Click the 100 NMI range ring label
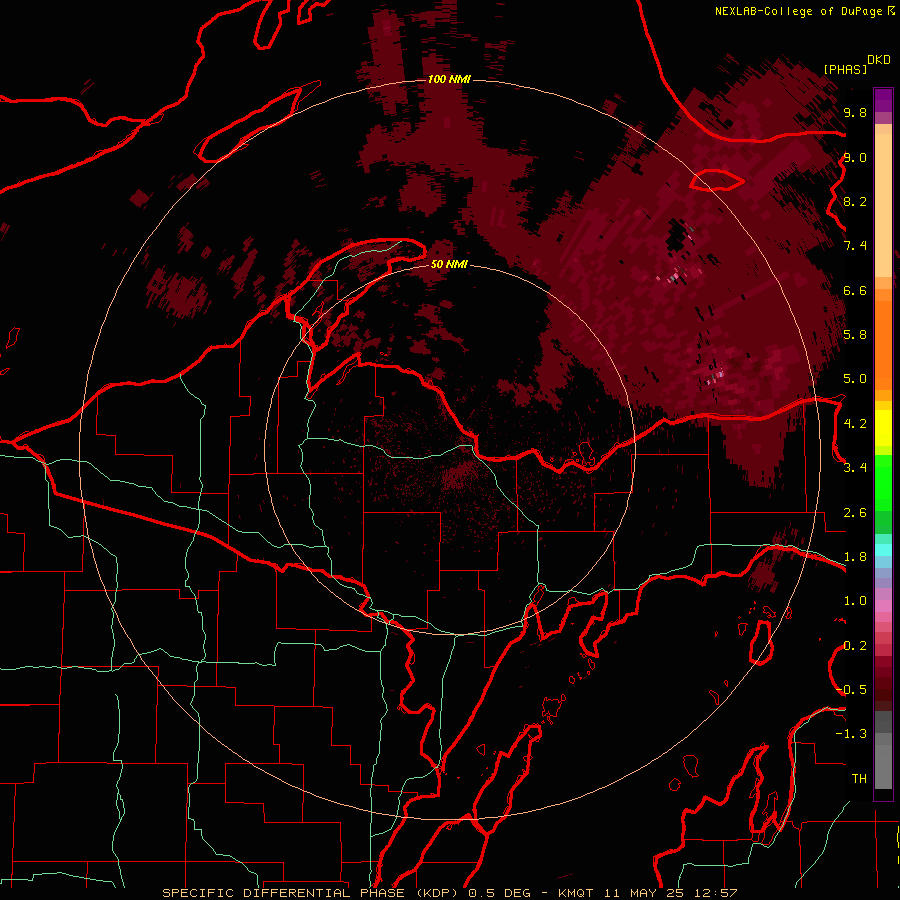Viewport: 900px width, 900px height. pyautogui.click(x=449, y=79)
